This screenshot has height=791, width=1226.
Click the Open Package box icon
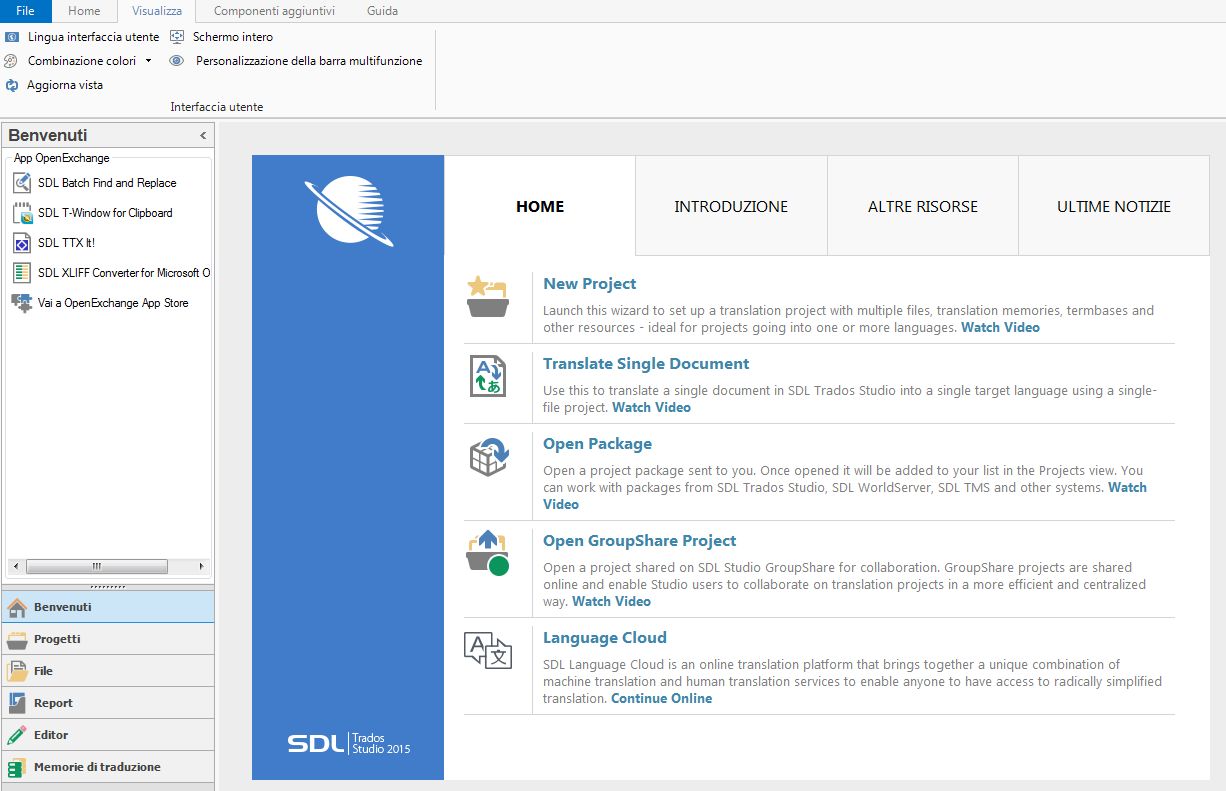point(489,456)
